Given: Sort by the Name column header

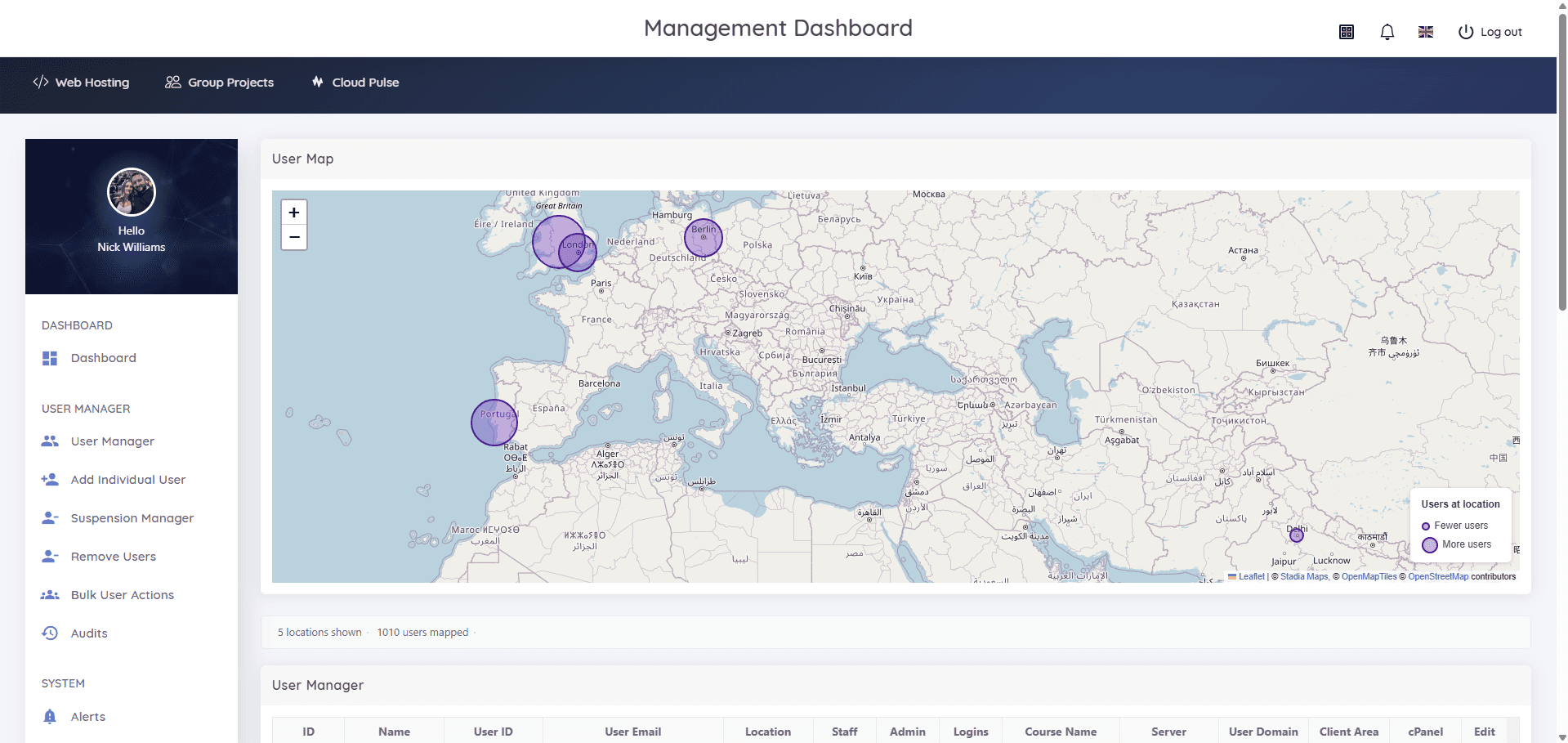Looking at the screenshot, I should point(395,732).
